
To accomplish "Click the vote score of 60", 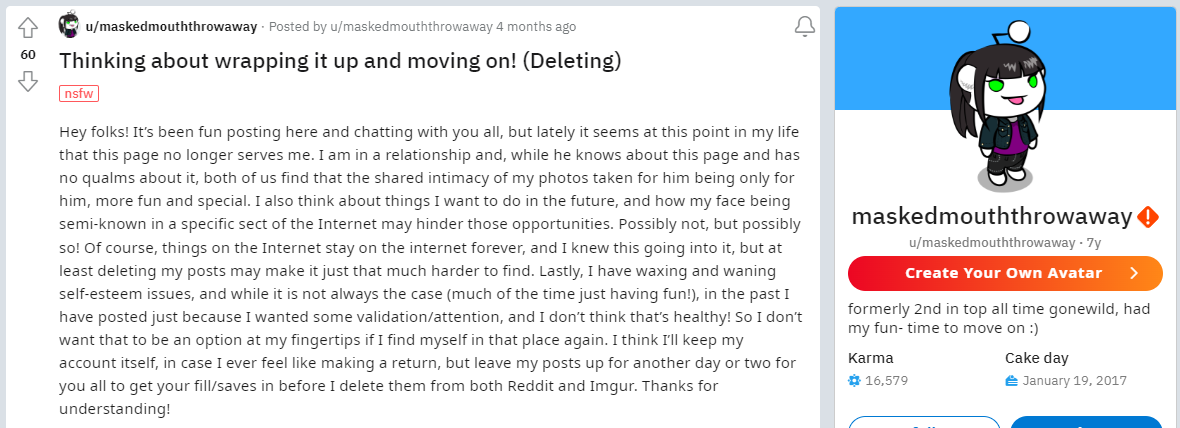I will [x=28, y=54].
